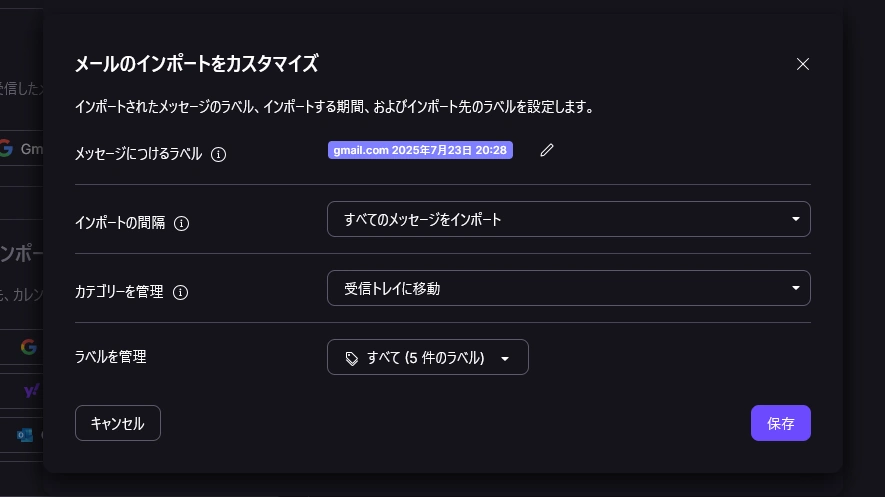This screenshot has width=885, height=497.
Task: Click caret arrow of category management select
Action: (x=796, y=288)
